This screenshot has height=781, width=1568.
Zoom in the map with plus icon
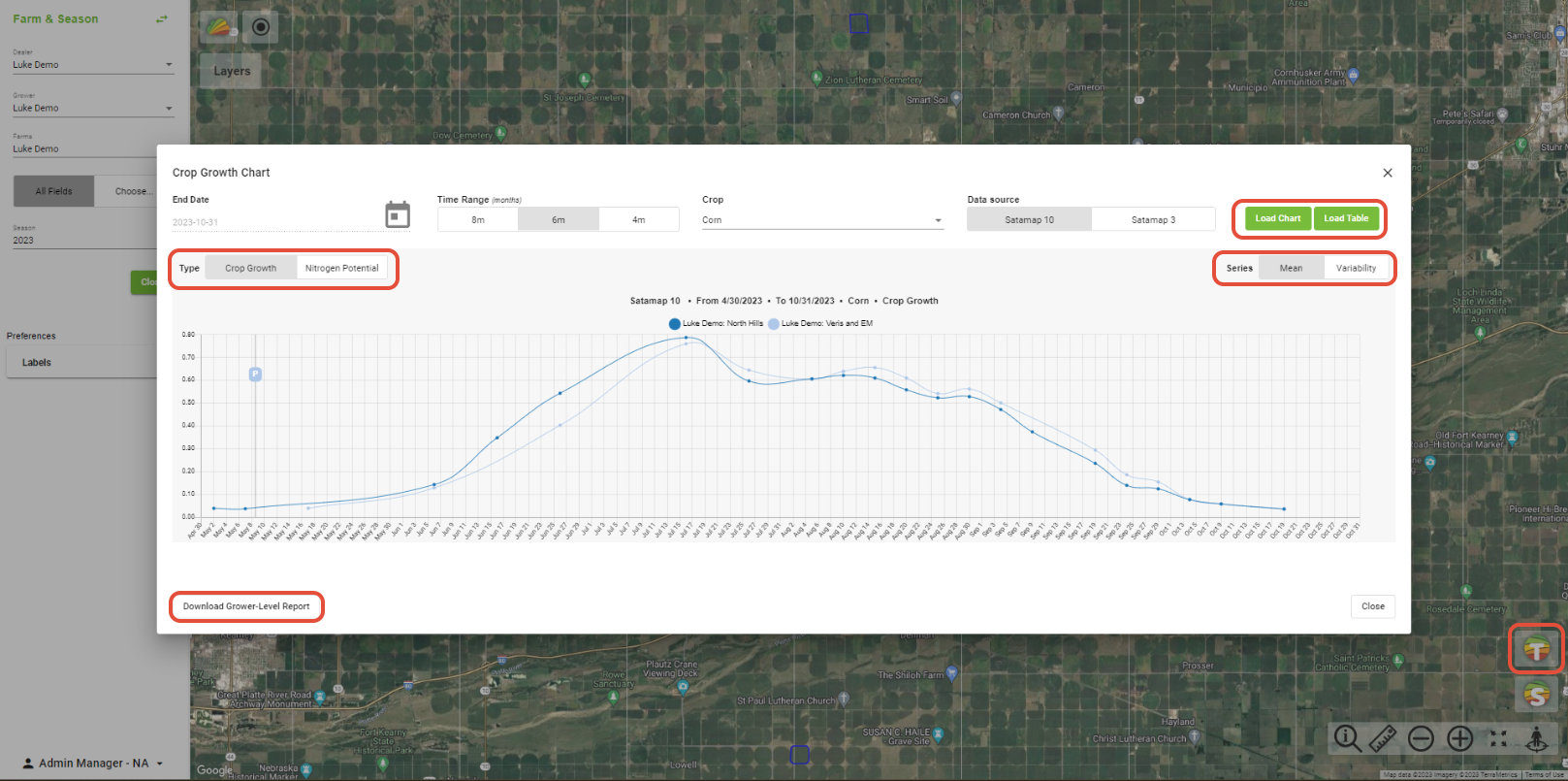tap(1460, 739)
